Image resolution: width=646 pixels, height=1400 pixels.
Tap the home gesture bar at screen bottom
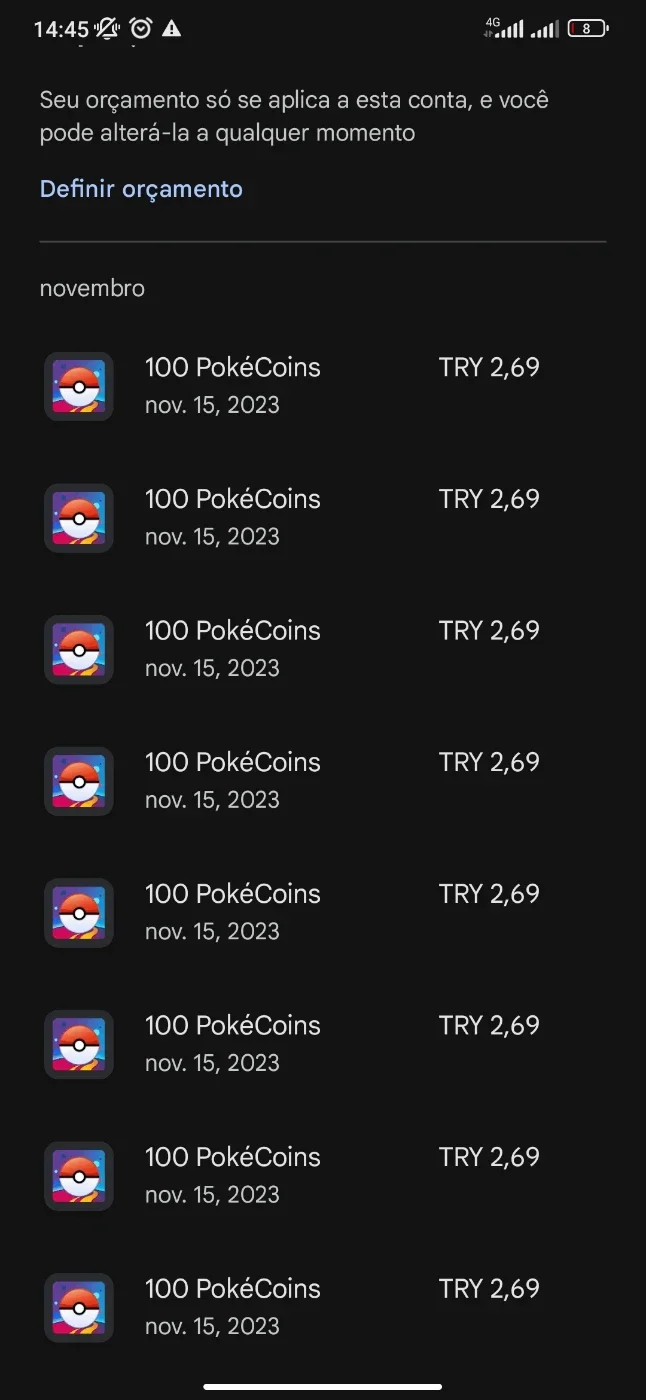click(x=323, y=1387)
